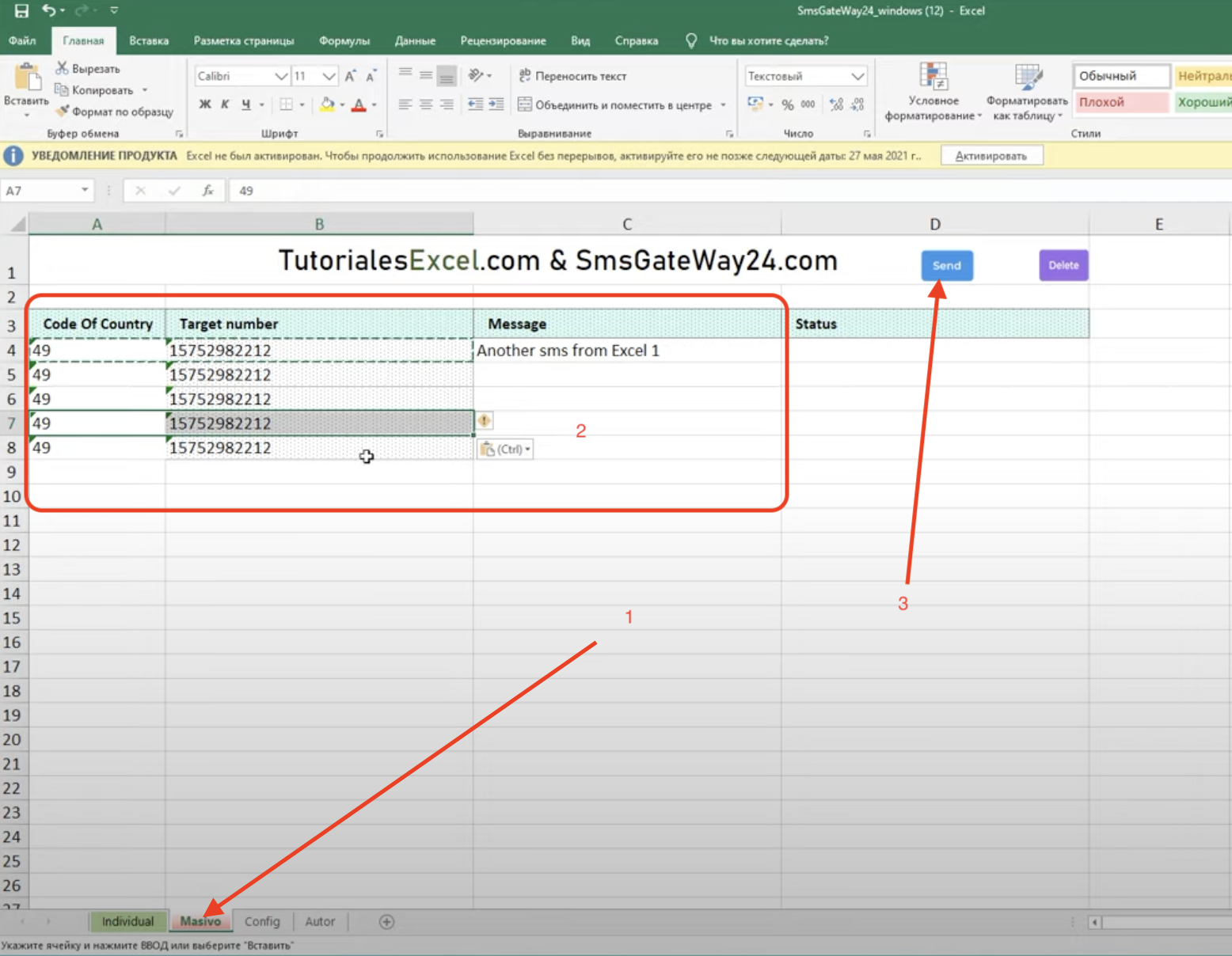Toggle middle vertical alignment
The height and width of the screenshot is (956, 1232).
pyautogui.click(x=426, y=75)
